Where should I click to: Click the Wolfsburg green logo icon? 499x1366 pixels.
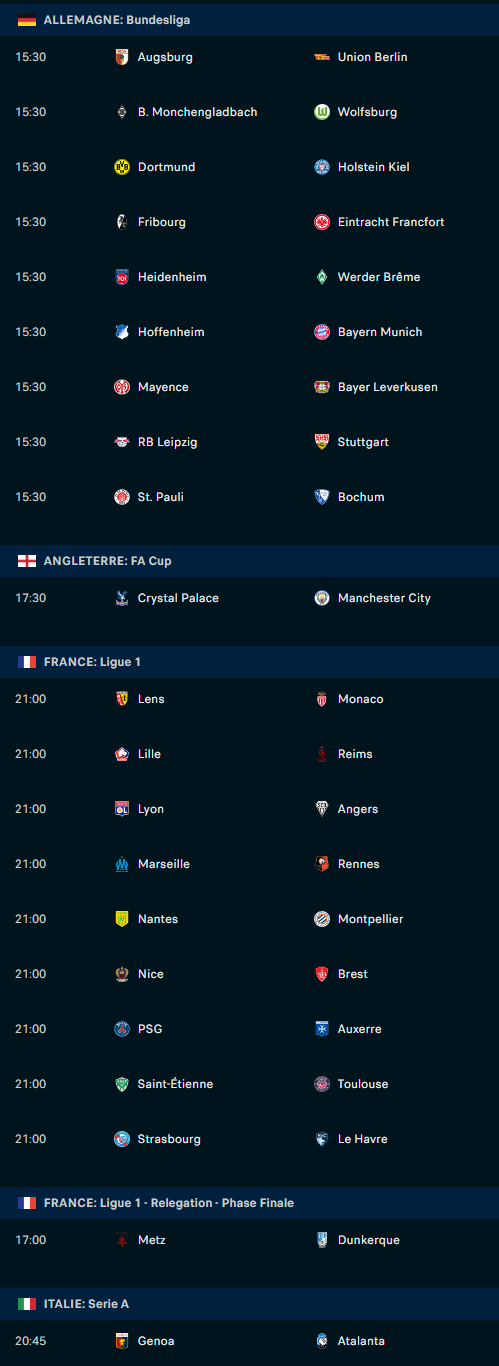[x=322, y=112]
